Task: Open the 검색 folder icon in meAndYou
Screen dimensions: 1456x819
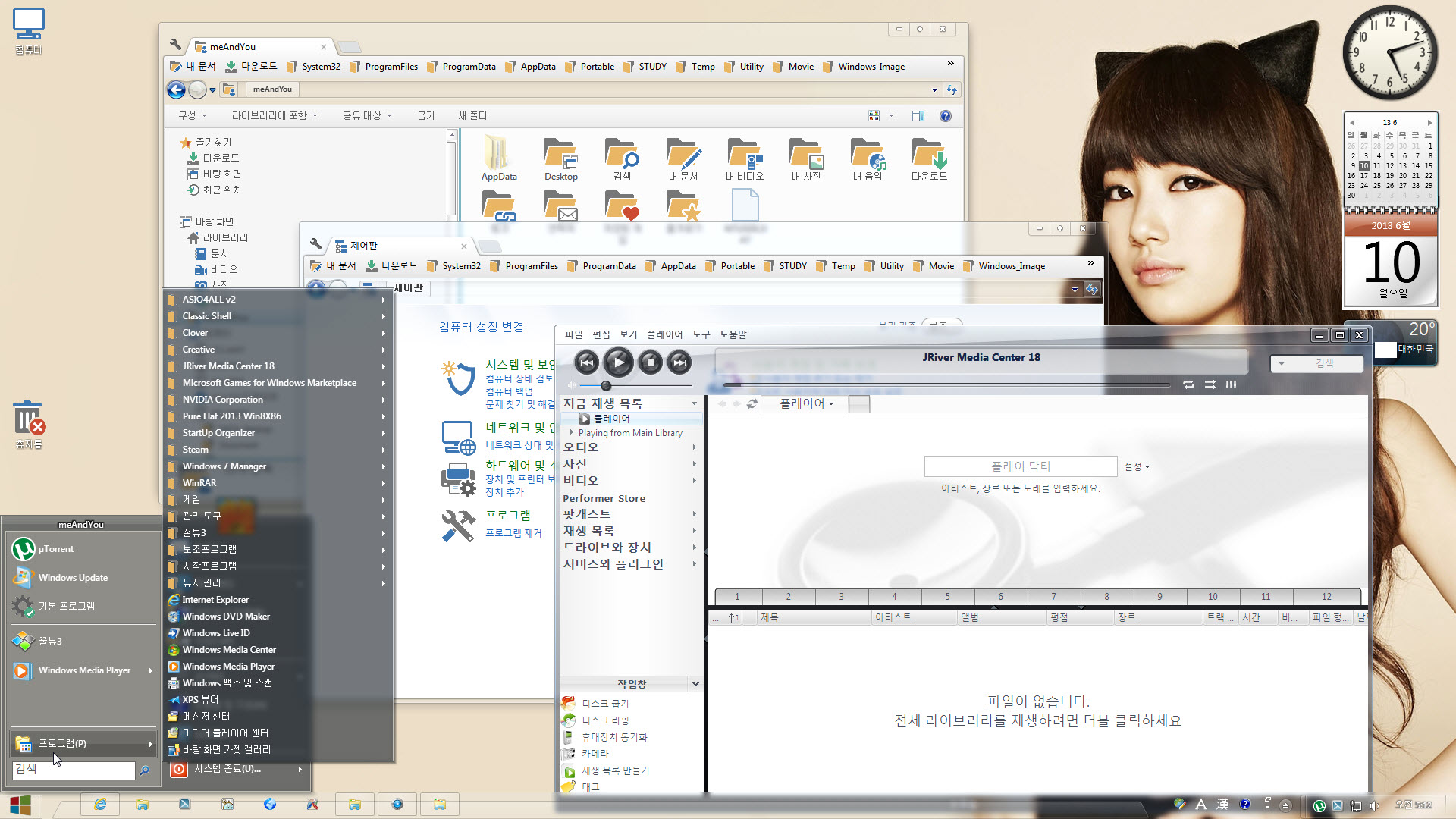Action: tap(622, 158)
